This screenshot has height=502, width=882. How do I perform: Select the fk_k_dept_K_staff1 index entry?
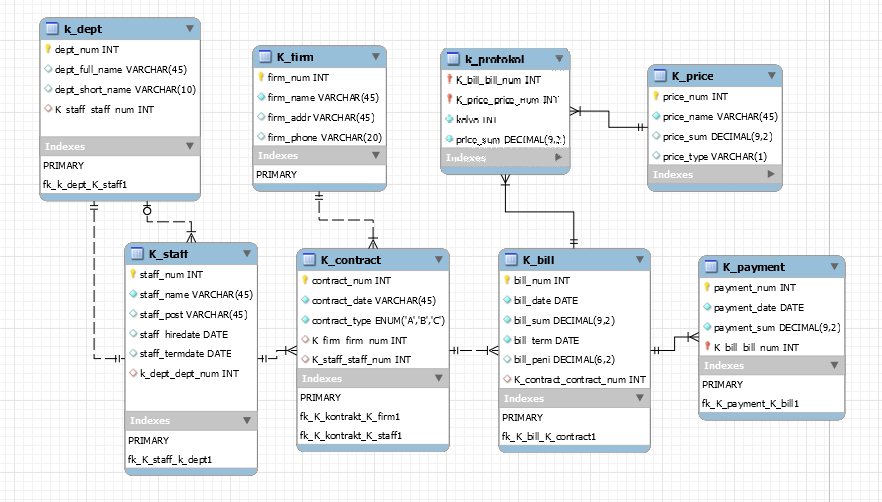point(85,184)
